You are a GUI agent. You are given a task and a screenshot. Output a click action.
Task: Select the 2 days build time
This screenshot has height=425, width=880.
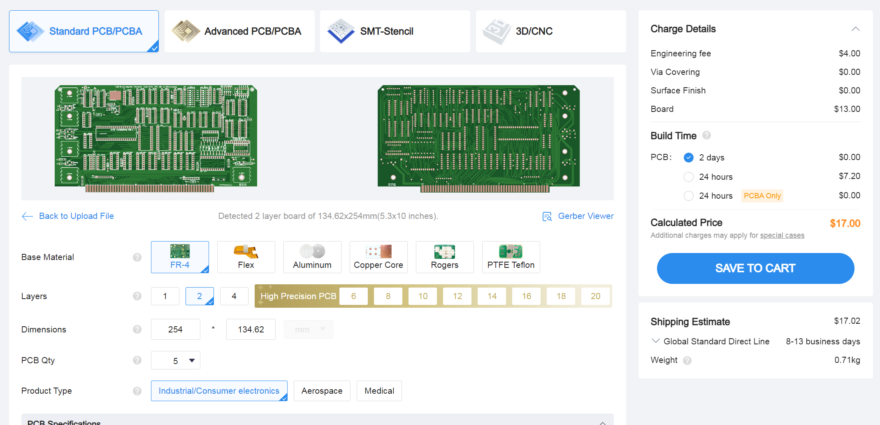pos(689,157)
